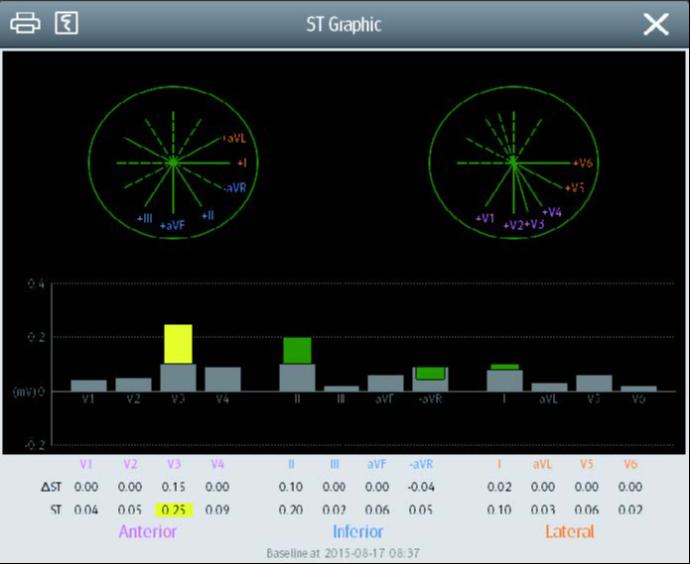Click the V4 gray bar in chart
The image size is (690, 564).
223,379
